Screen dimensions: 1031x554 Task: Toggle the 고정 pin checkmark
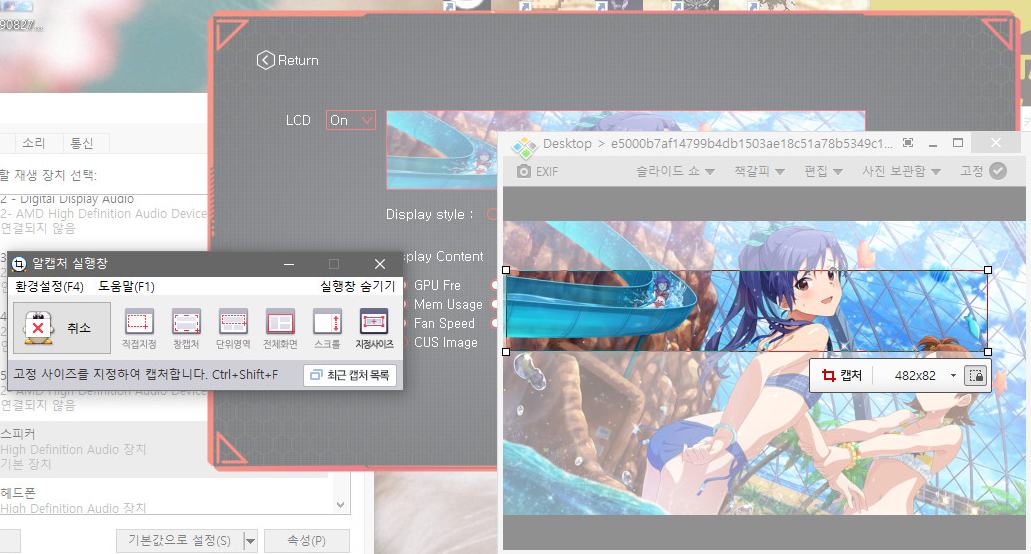(997, 171)
